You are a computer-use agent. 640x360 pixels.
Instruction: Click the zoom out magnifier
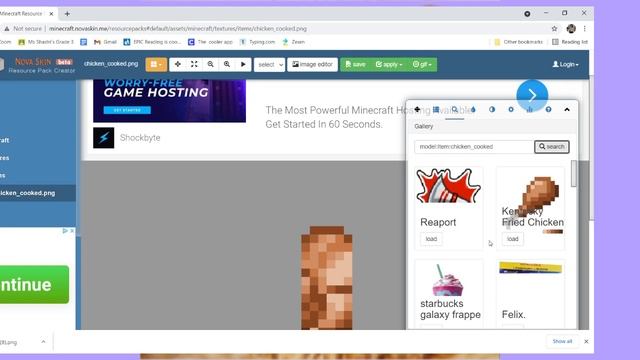coord(210,64)
